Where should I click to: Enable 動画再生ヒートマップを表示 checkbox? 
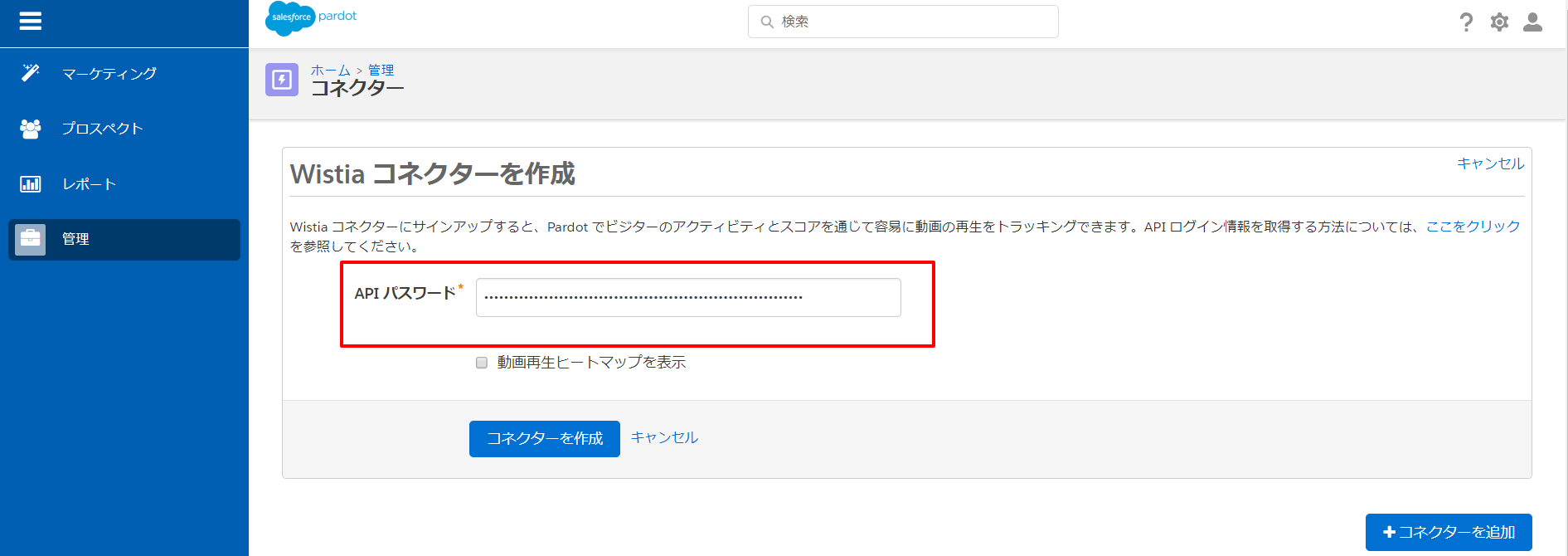pos(482,363)
